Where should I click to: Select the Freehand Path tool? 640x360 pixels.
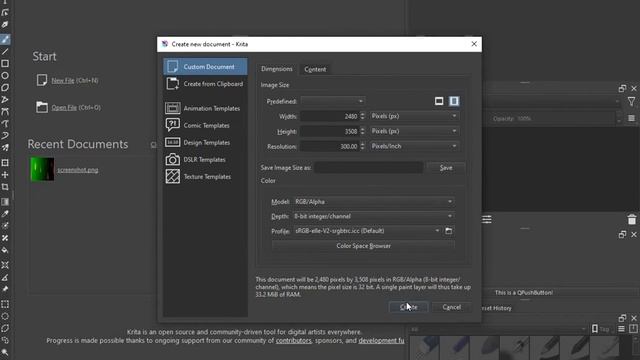[5, 124]
